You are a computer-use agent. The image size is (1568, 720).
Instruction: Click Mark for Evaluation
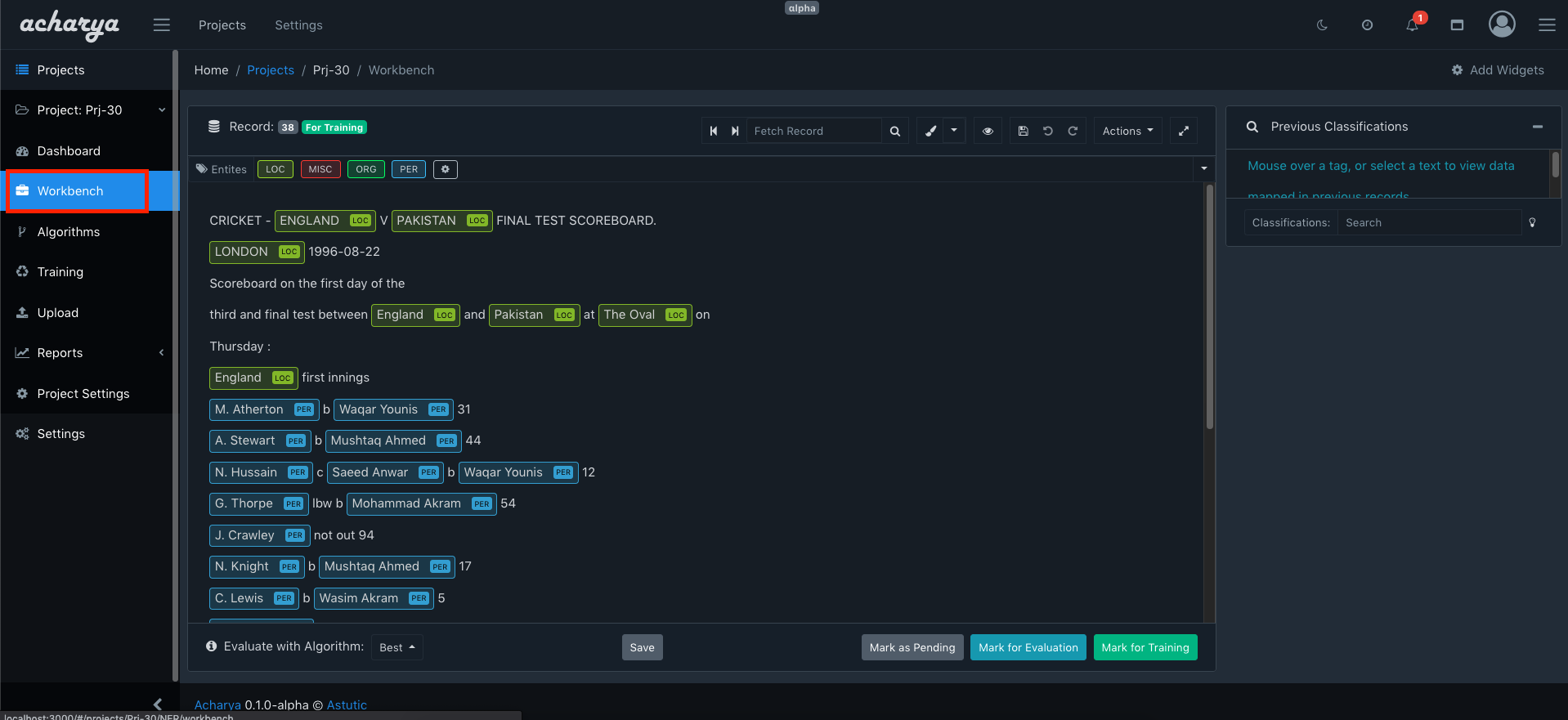pos(1028,647)
